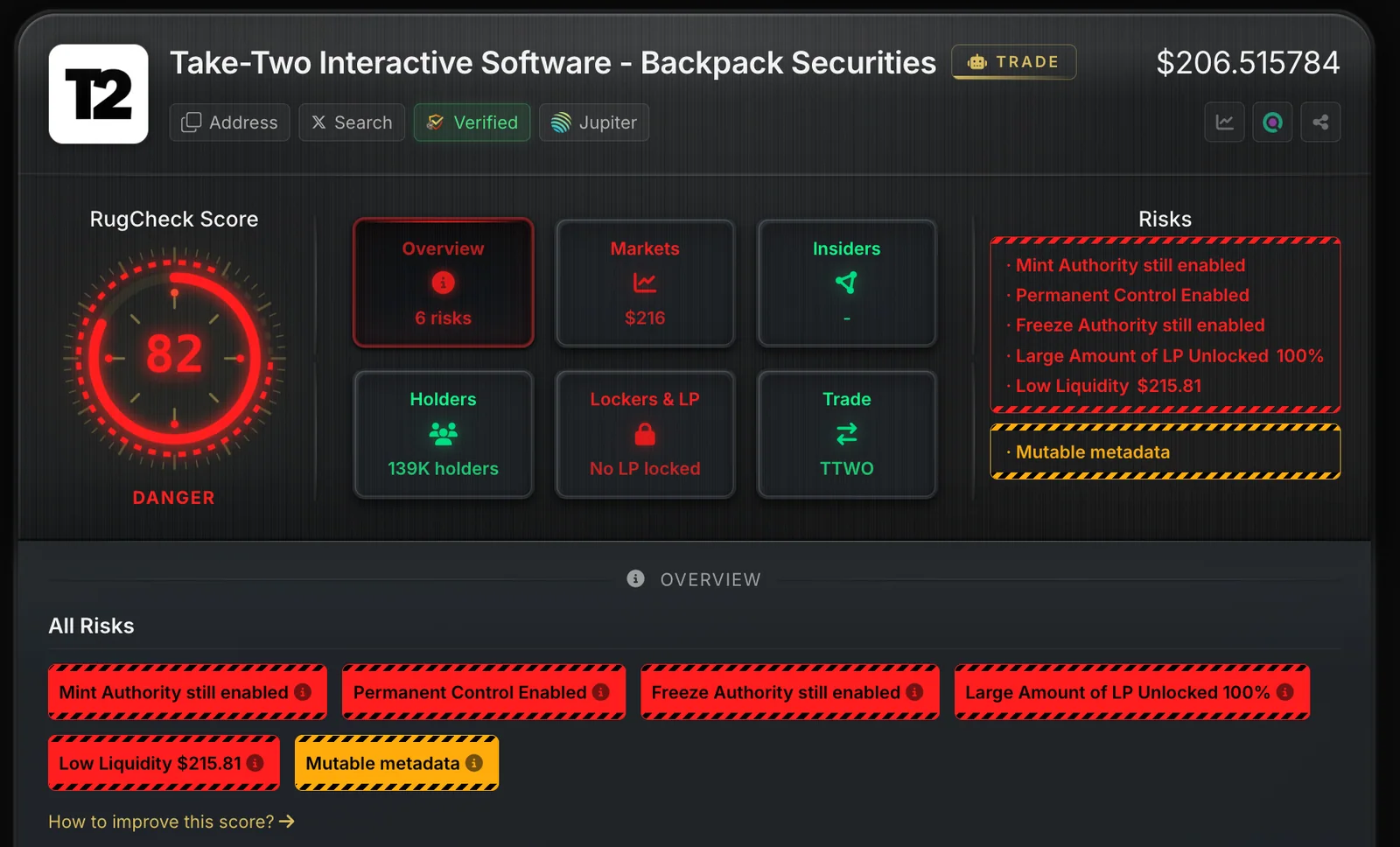
Task: Click the verified checkmark icon
Action: (x=435, y=122)
